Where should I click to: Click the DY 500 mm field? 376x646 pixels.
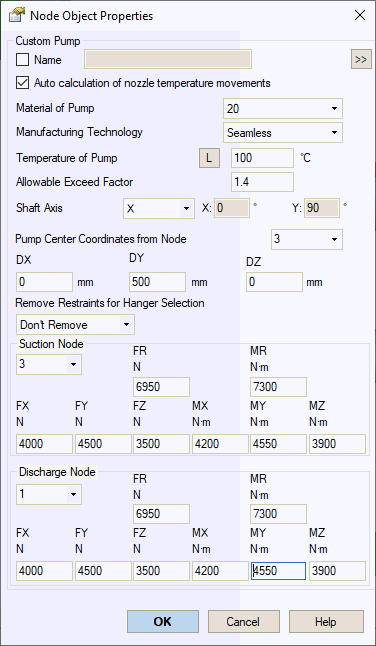click(x=158, y=282)
